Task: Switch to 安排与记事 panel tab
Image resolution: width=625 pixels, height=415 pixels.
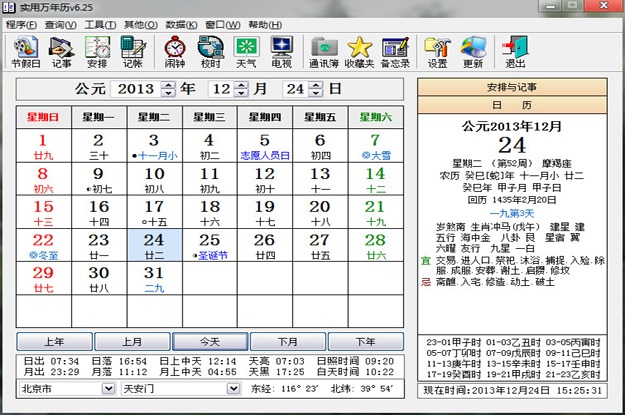Action: pyautogui.click(x=512, y=87)
